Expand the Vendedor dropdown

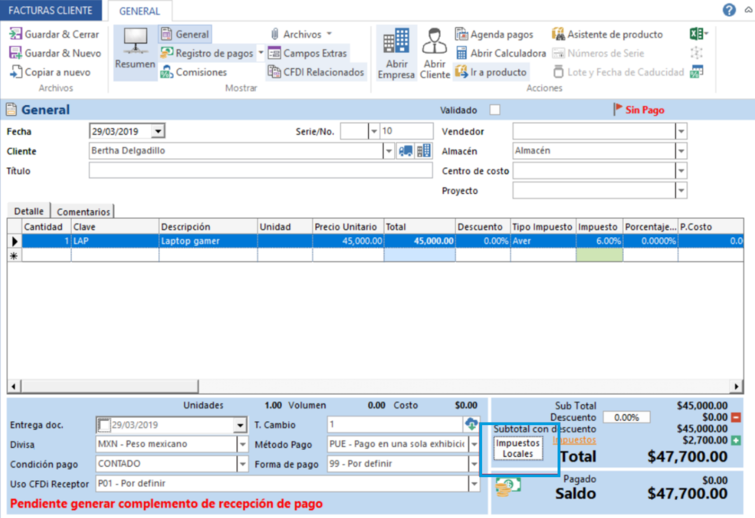[x=681, y=131]
